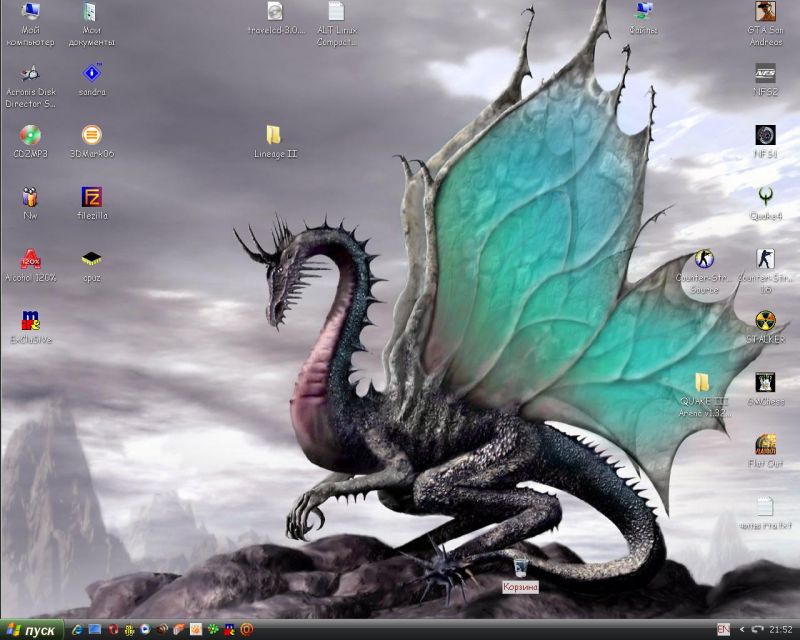This screenshot has width=800, height=640.
Task: Expand hidden system tray icons
Action: point(742,630)
